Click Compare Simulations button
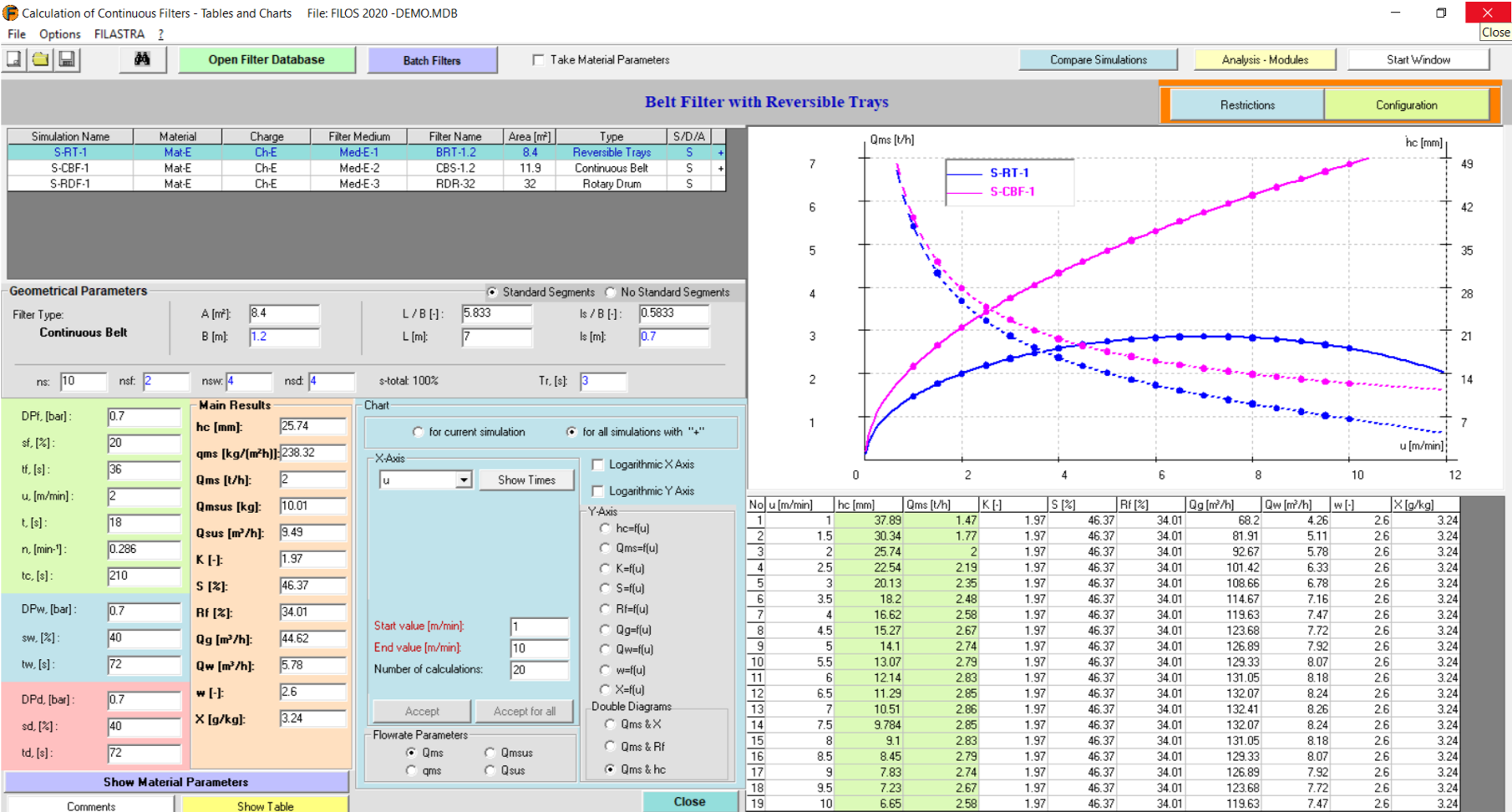 click(x=1098, y=59)
